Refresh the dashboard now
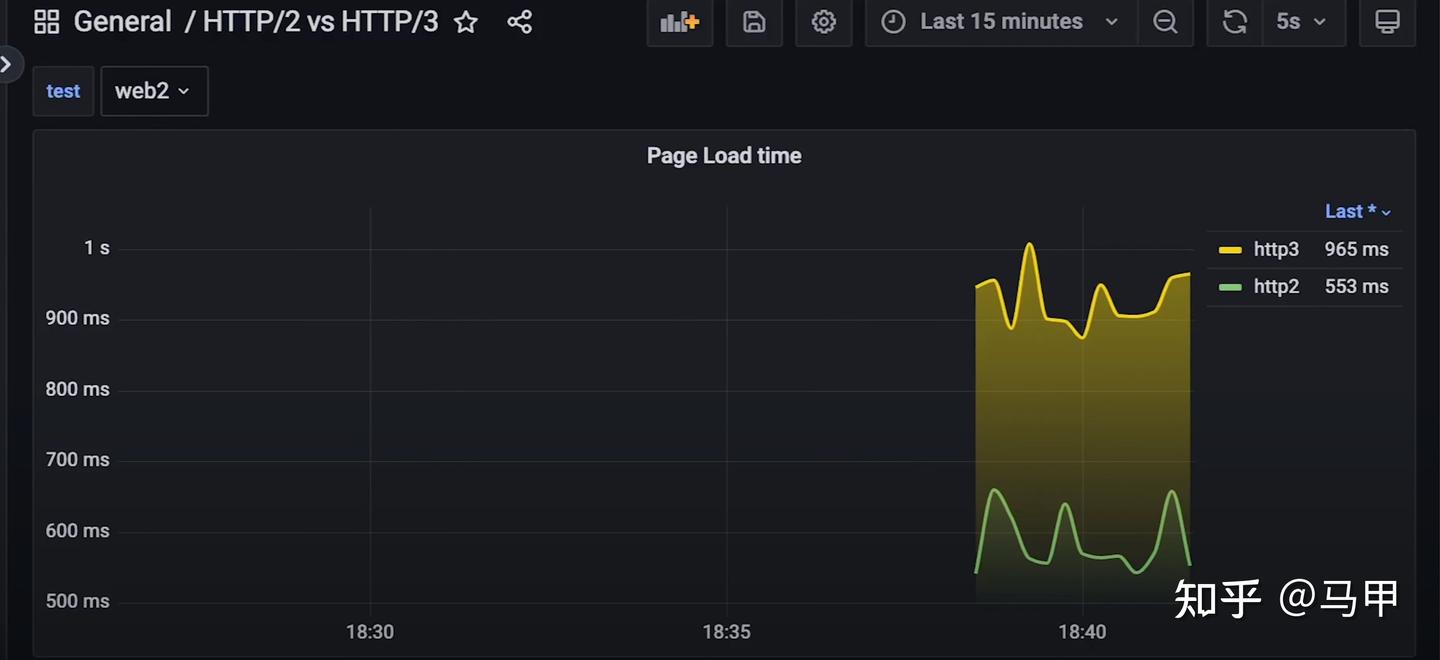1440x660 pixels. (1235, 22)
